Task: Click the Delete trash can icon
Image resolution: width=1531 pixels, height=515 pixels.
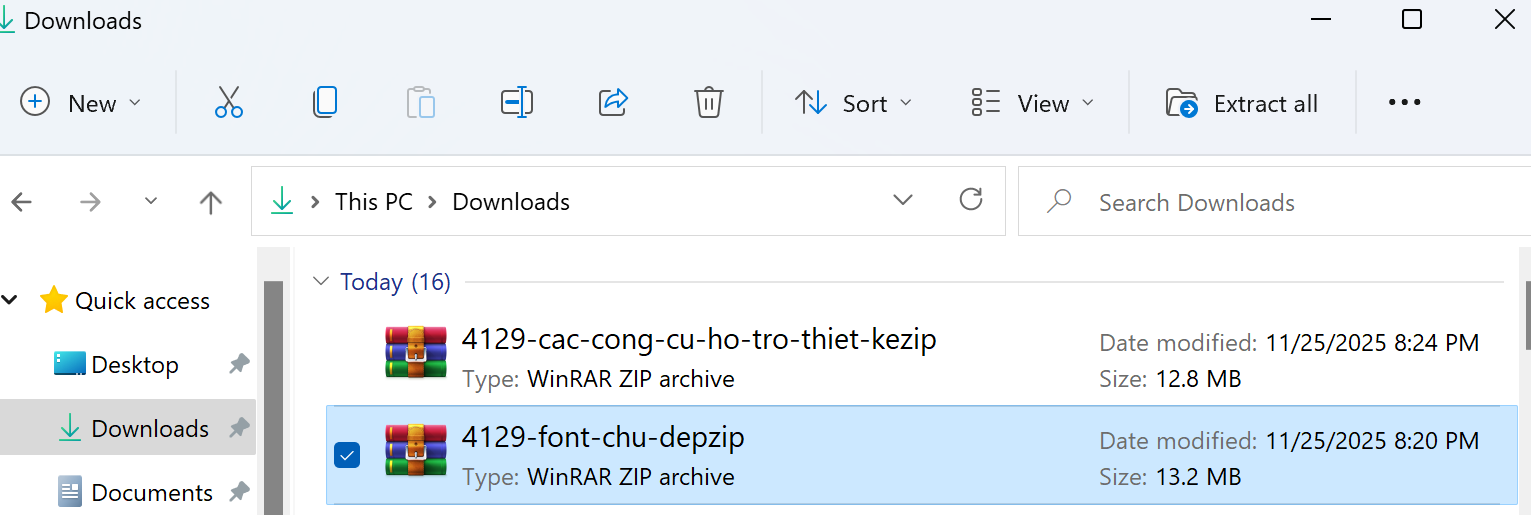Action: point(708,103)
